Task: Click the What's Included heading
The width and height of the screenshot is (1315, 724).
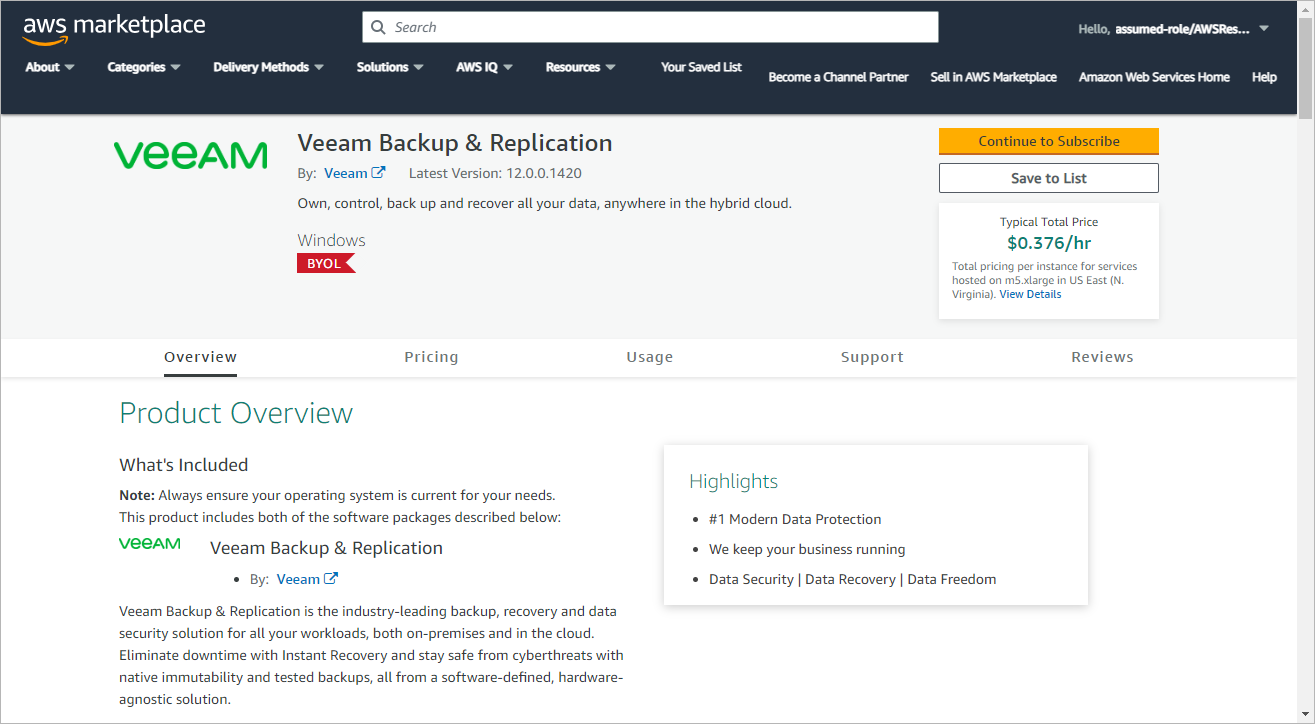Action: click(x=183, y=464)
